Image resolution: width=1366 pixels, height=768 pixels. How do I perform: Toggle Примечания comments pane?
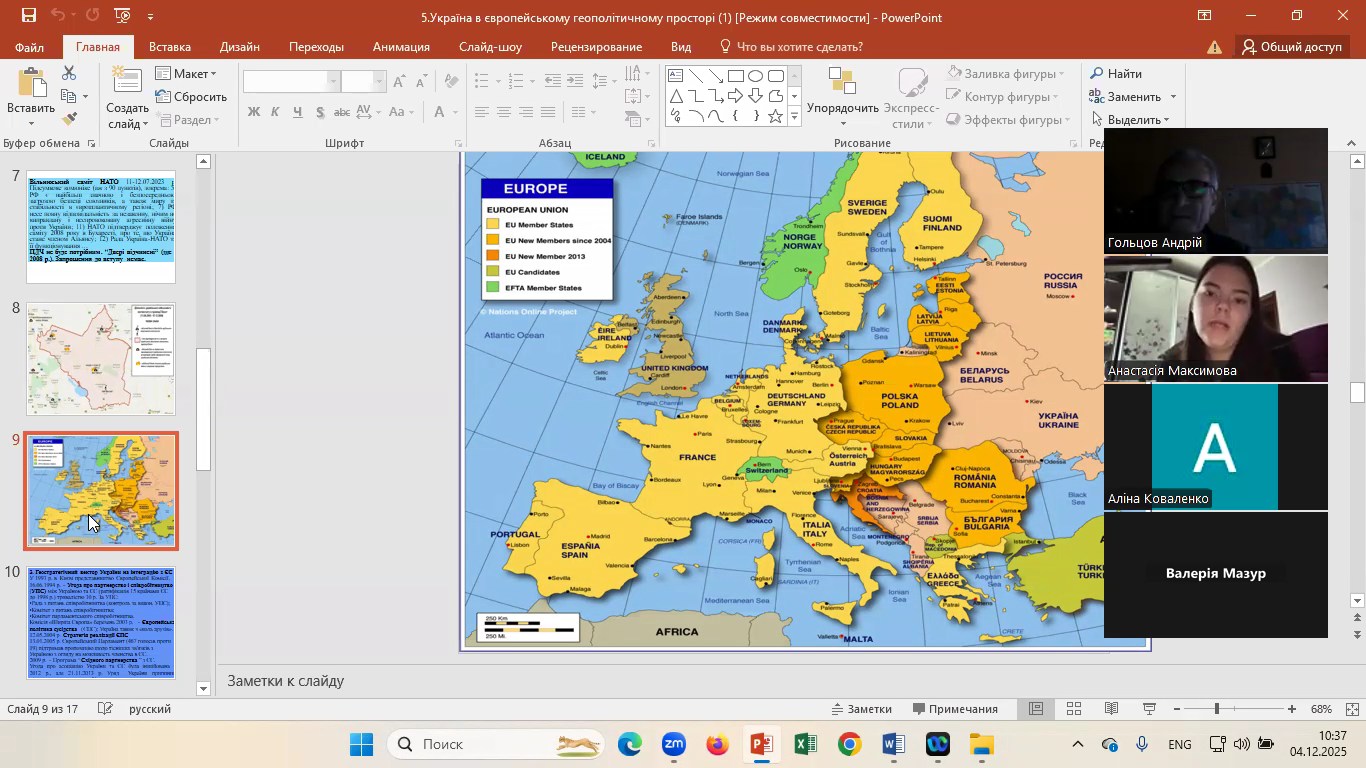[x=955, y=709]
